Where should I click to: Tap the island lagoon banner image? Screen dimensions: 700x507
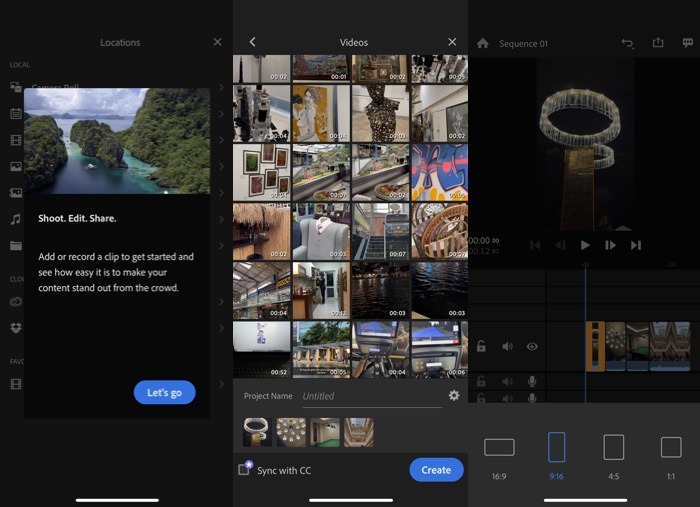point(117,141)
